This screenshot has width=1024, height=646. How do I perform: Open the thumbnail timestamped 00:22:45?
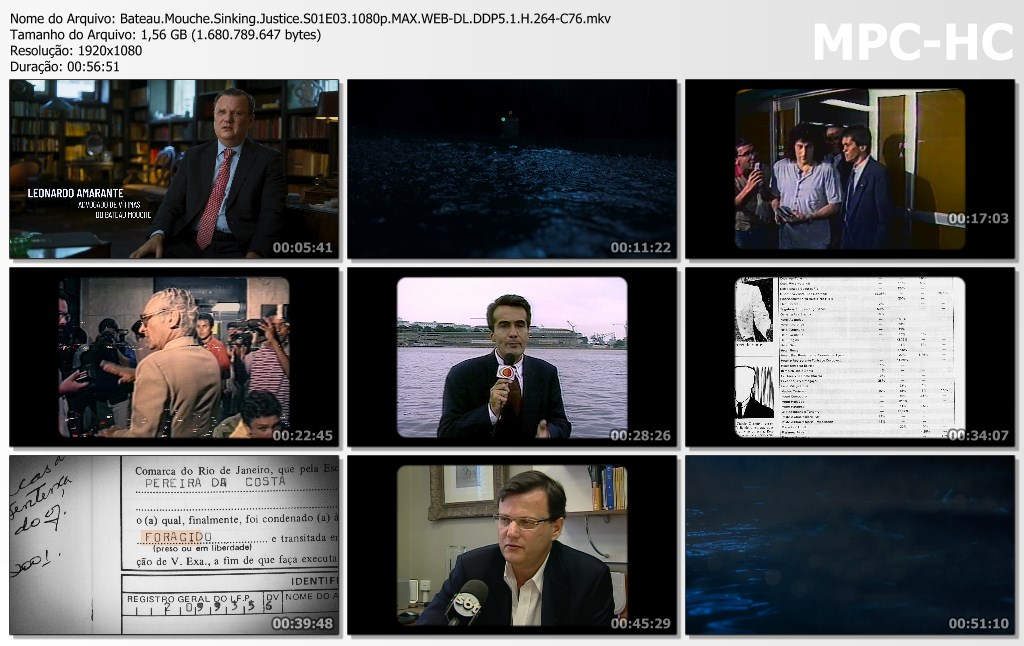174,357
